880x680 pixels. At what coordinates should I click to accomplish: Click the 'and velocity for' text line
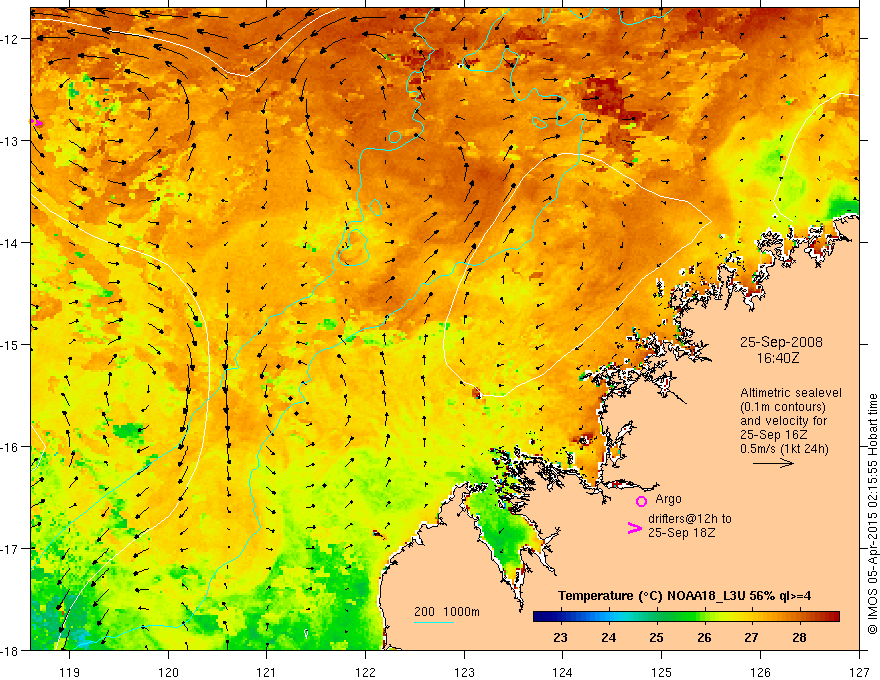click(783, 421)
